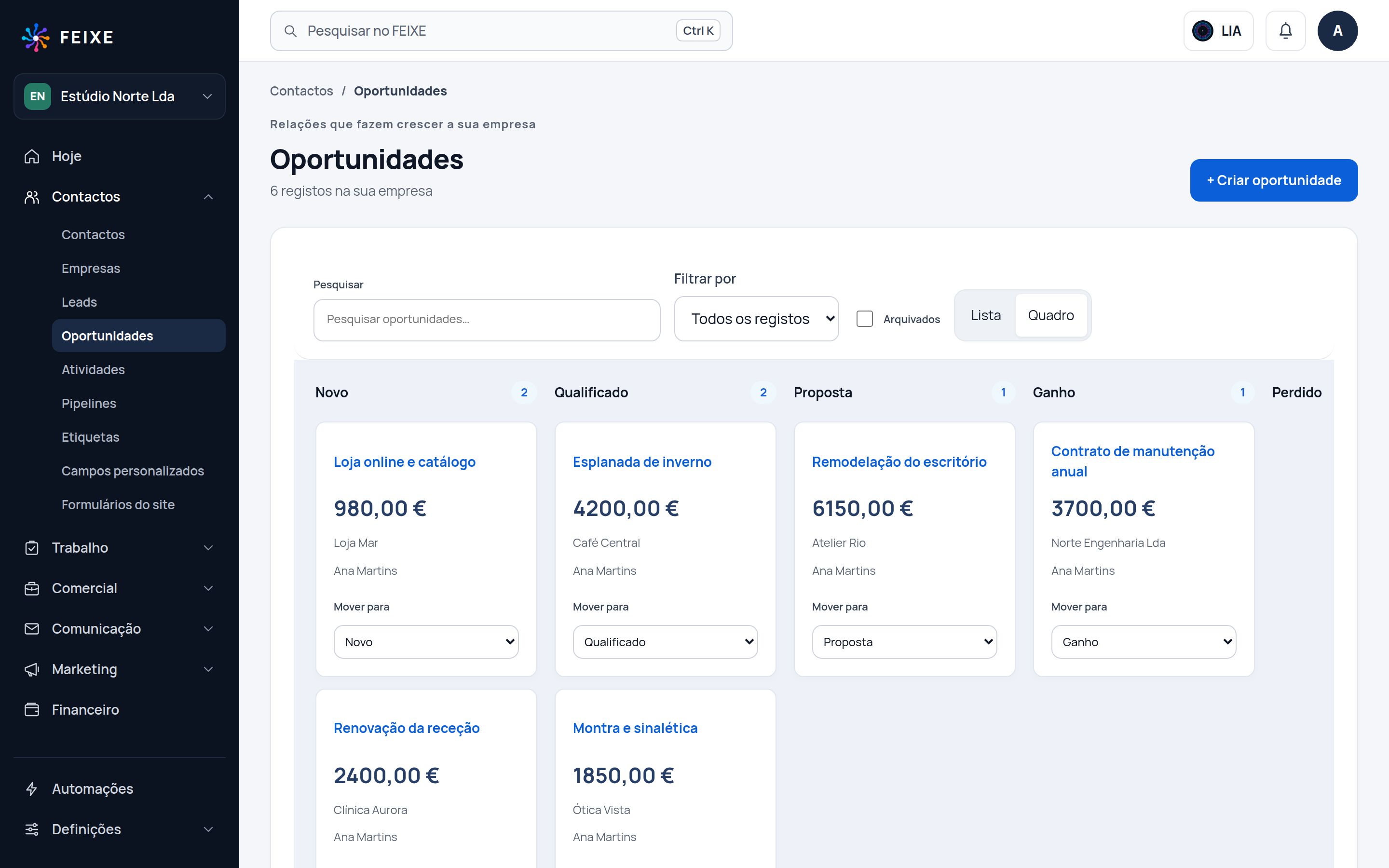Click the Comercial briefcase icon

click(32, 588)
